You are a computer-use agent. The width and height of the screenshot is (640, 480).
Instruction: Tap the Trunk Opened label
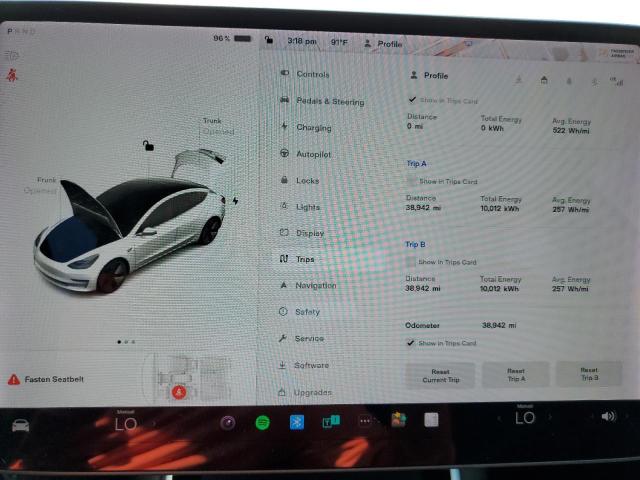click(x=218, y=127)
